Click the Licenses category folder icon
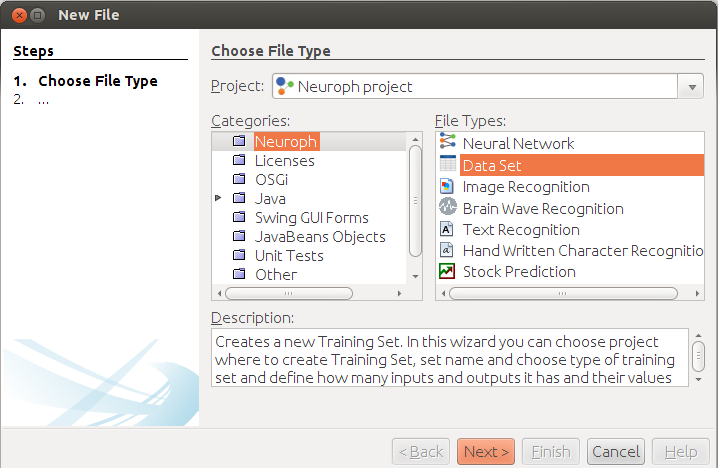This screenshot has height=468, width=718. pyautogui.click(x=239, y=161)
